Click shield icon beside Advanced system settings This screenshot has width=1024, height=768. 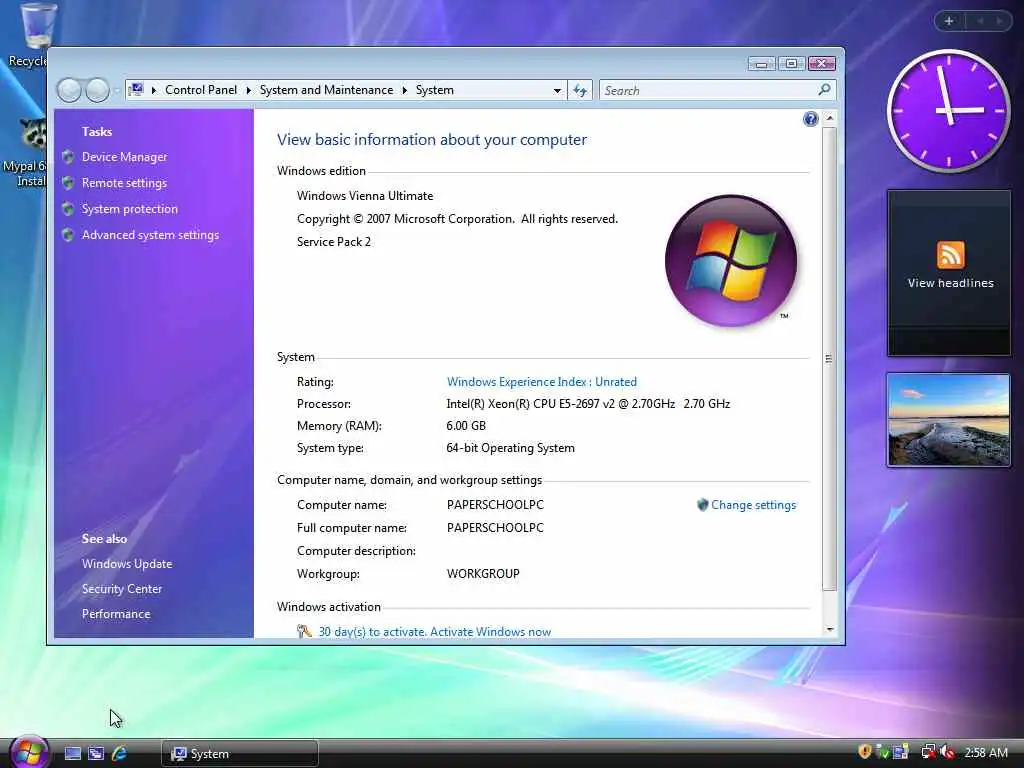click(68, 235)
